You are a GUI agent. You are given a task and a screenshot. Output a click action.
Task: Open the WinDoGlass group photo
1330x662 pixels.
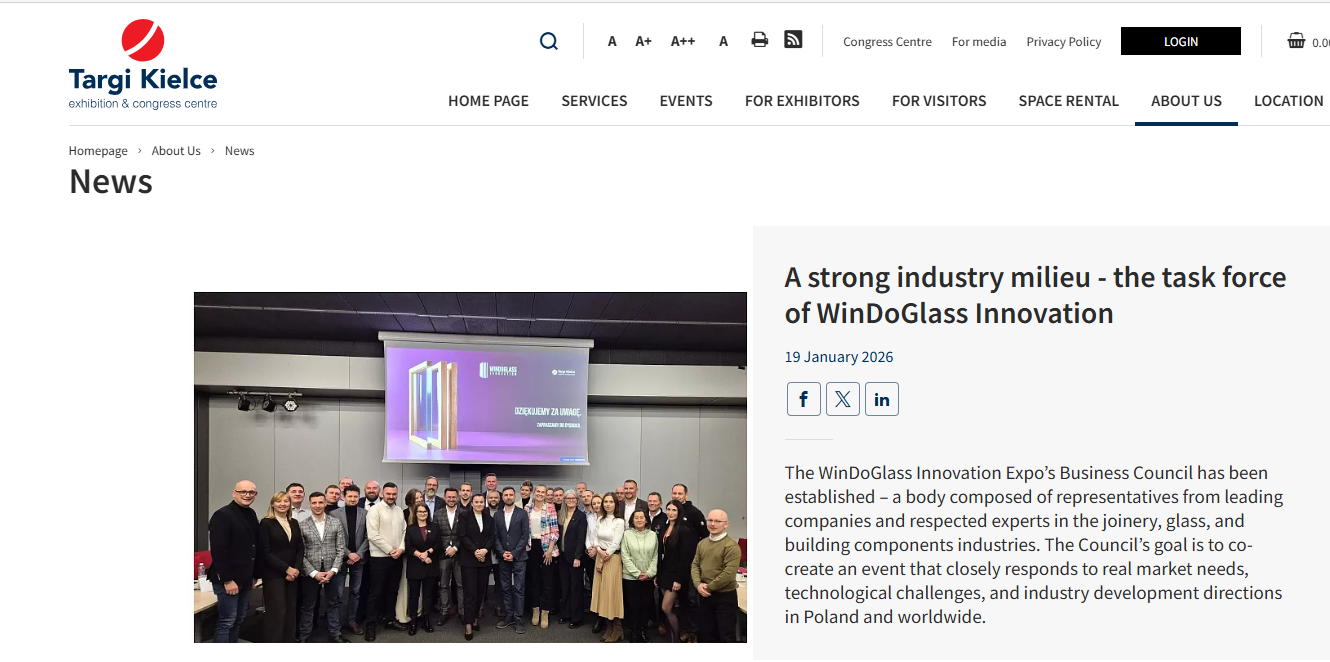click(470, 467)
